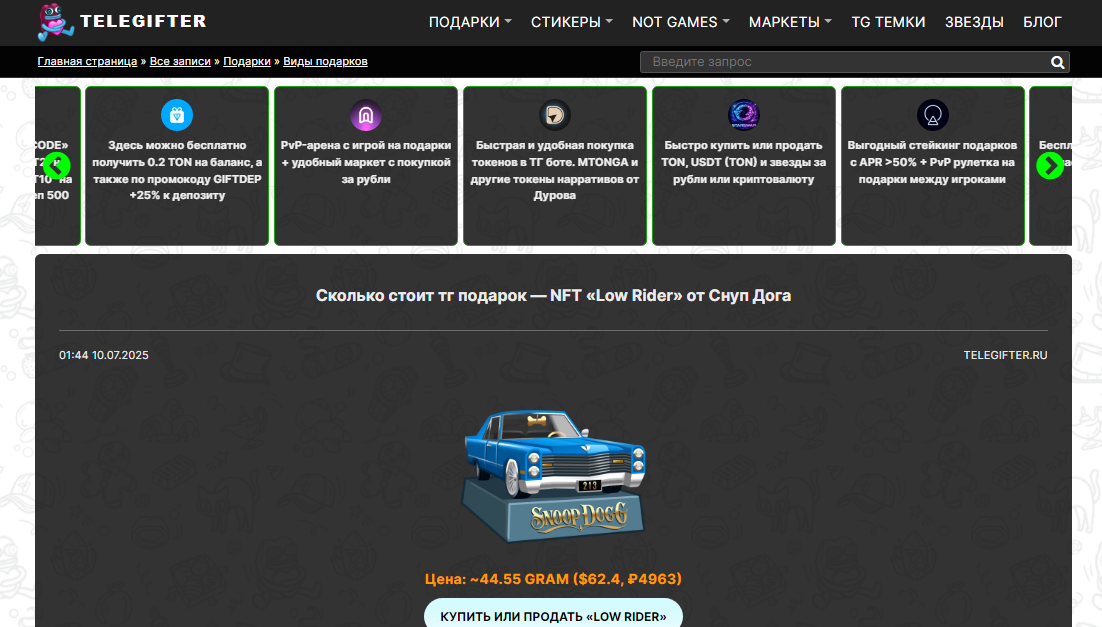Click the search magnifier icon

tap(1058, 62)
